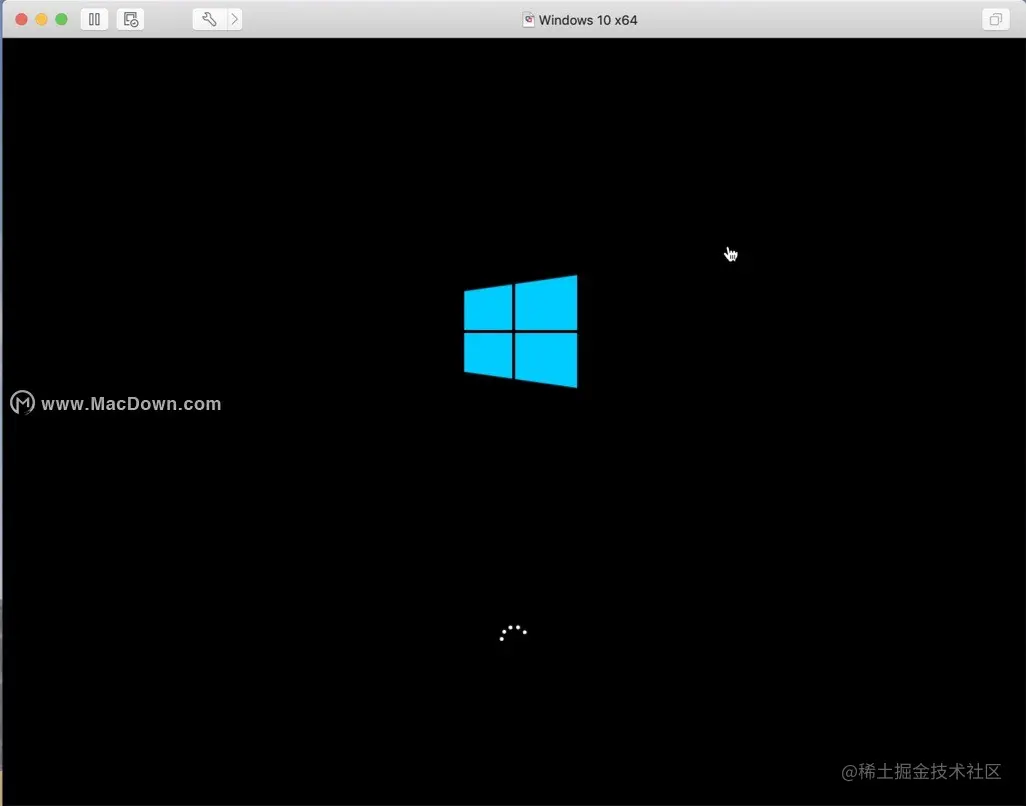This screenshot has height=806, width=1026.
Task: Enter Unity/single window view icon
Action: pyautogui.click(x=995, y=20)
